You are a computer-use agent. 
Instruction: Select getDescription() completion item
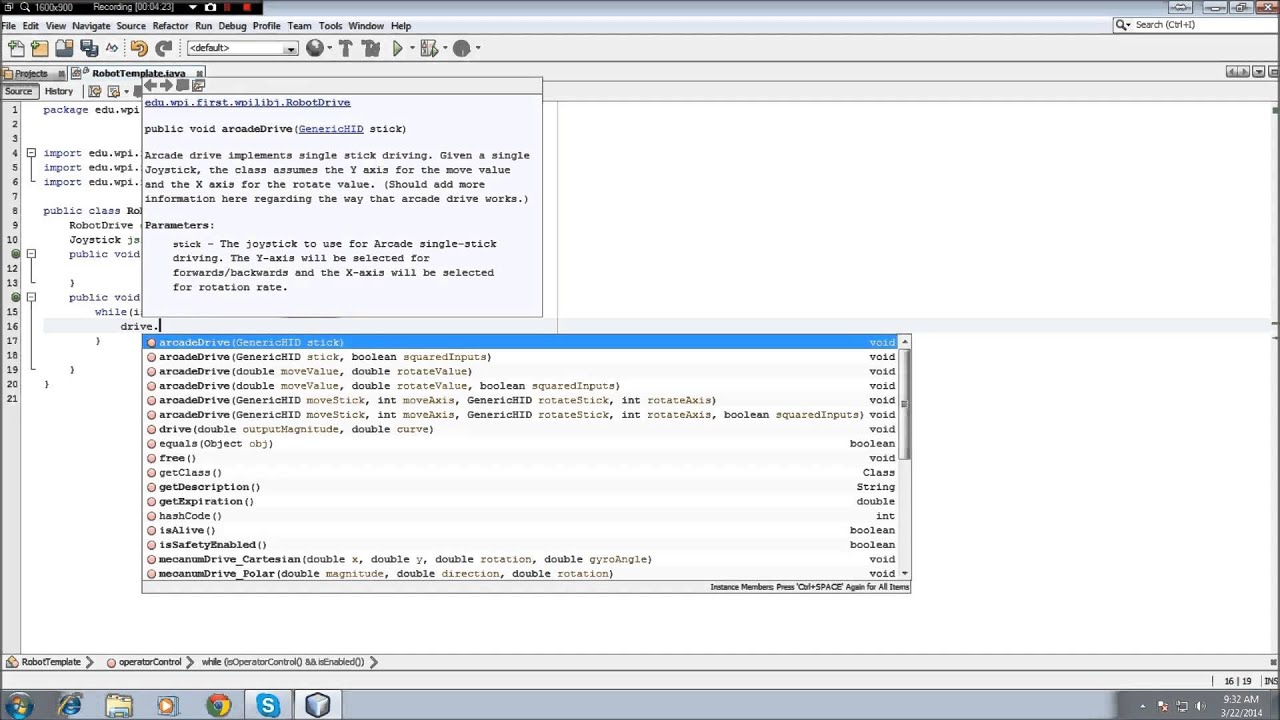520,487
